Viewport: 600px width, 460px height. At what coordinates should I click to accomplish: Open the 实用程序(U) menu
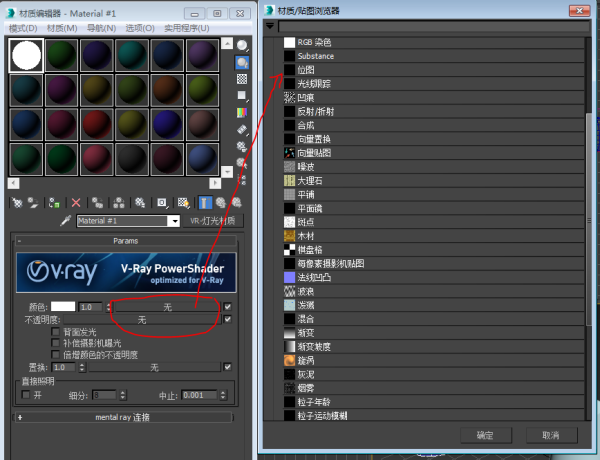(x=187, y=28)
